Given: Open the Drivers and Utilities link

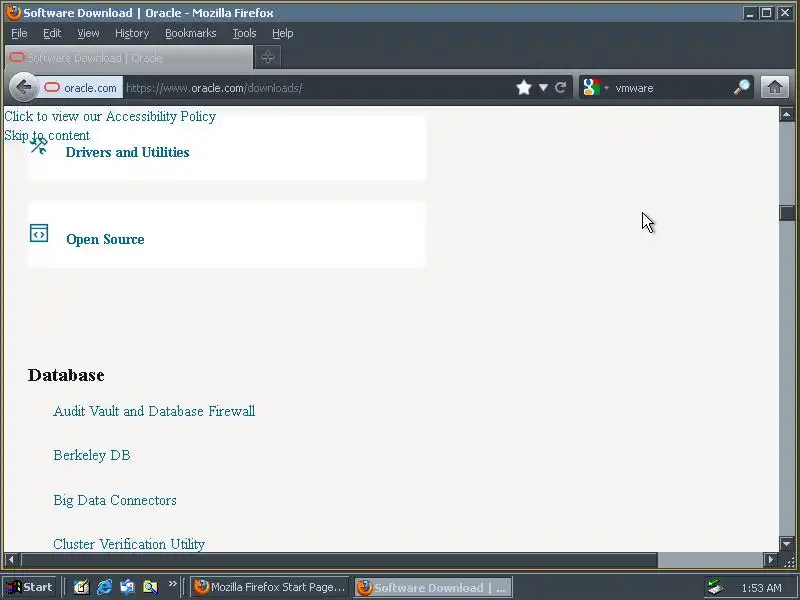Looking at the screenshot, I should [x=128, y=152].
